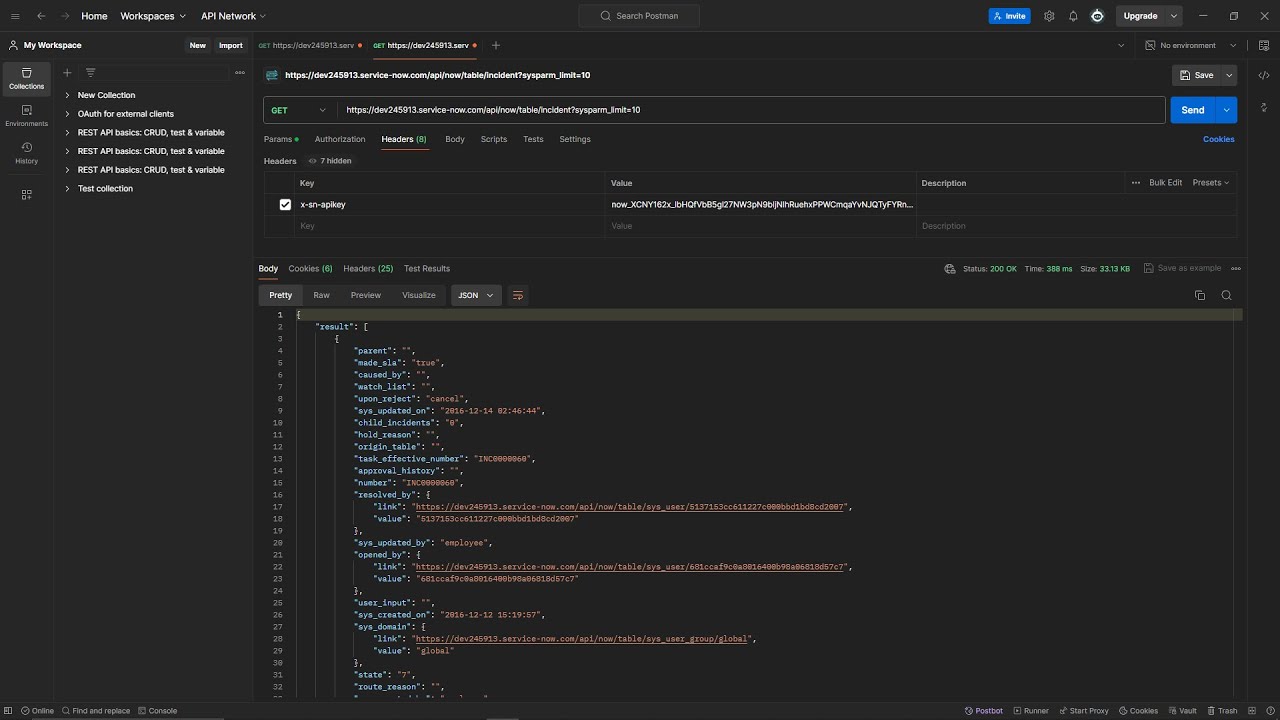Click the Save button

(x=1197, y=75)
